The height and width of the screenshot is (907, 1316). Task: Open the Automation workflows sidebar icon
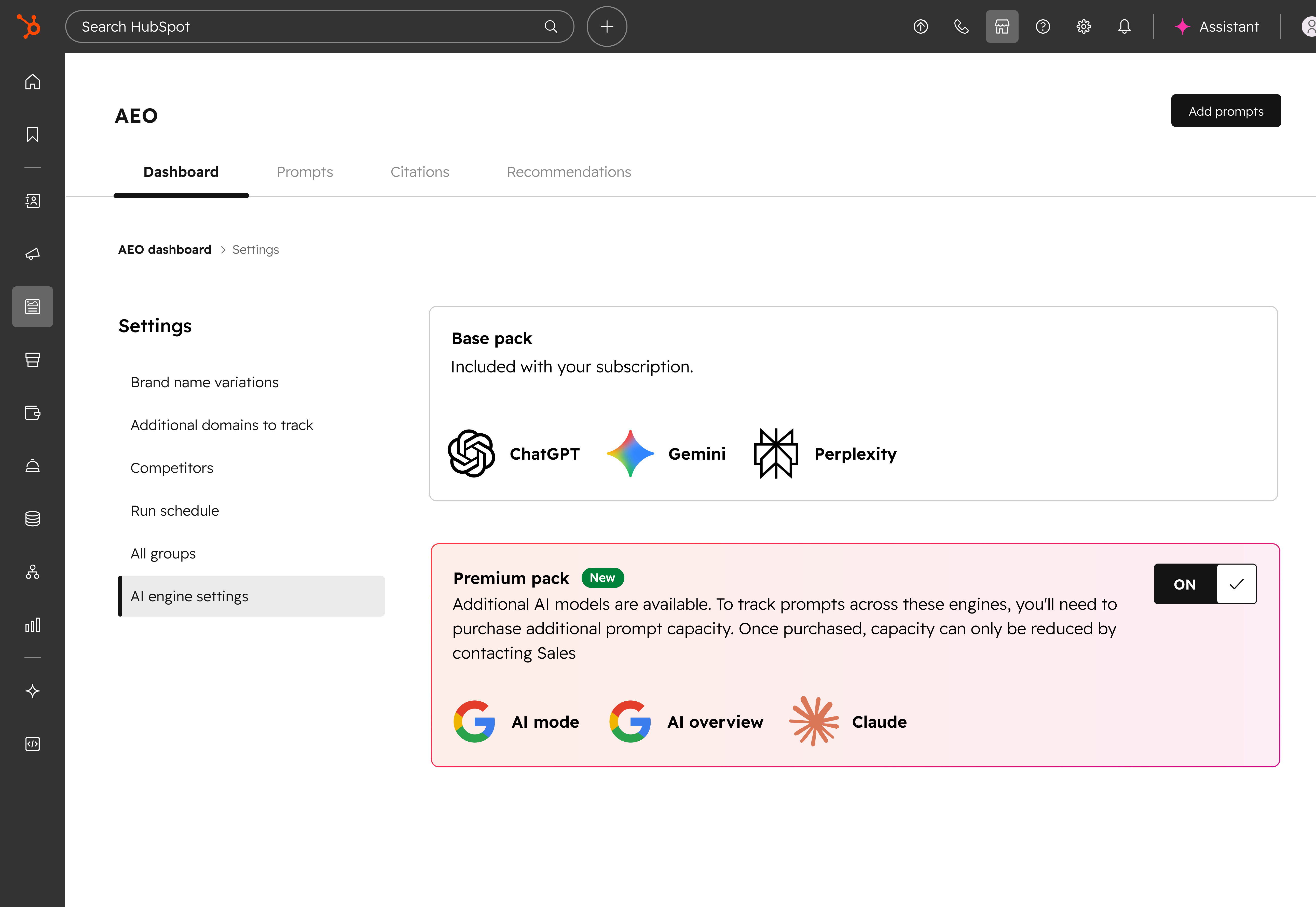click(32, 572)
